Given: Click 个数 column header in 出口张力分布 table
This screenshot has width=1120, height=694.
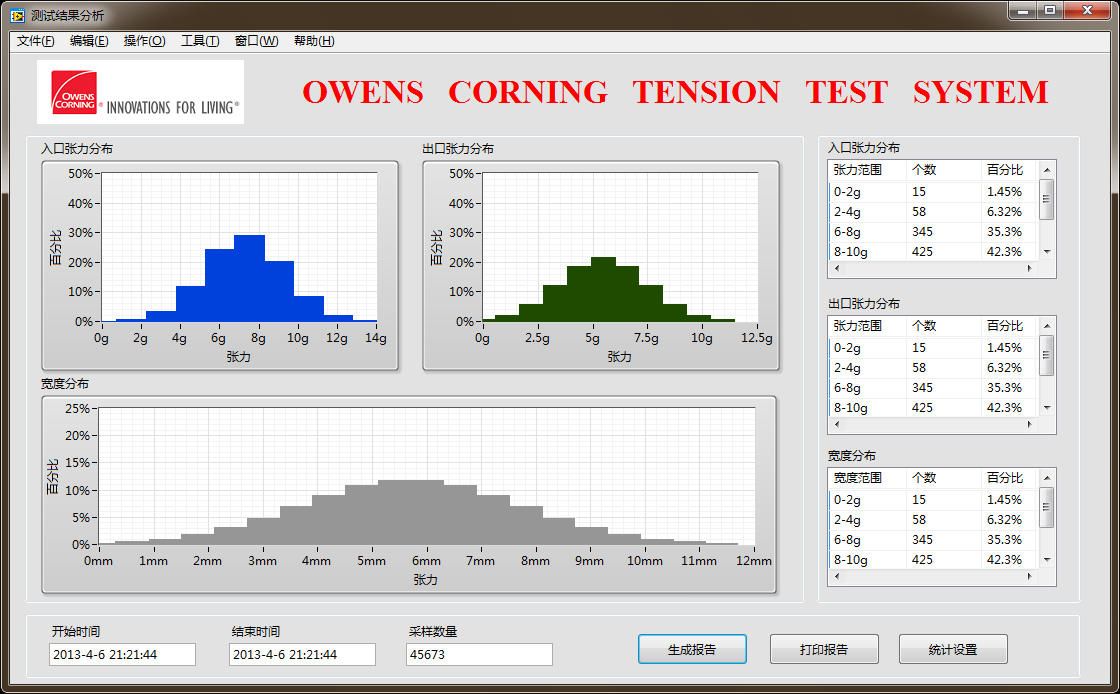Looking at the screenshot, I should coord(924,326).
